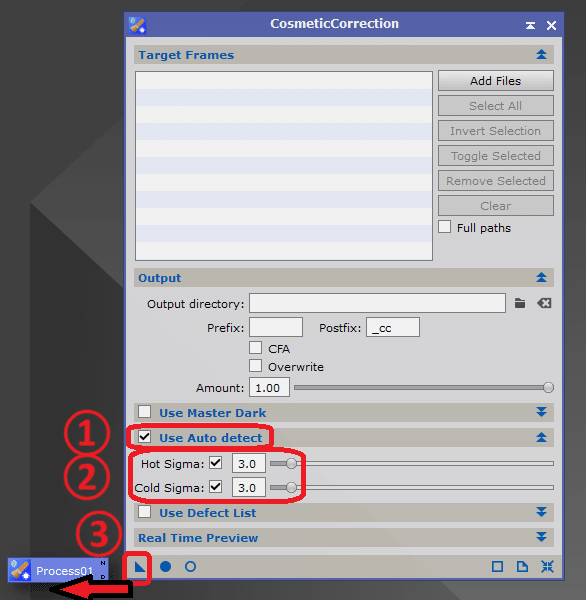The height and width of the screenshot is (600, 586).
Task: Toggle the Hot Sigma checkbox
Action: coord(215,463)
